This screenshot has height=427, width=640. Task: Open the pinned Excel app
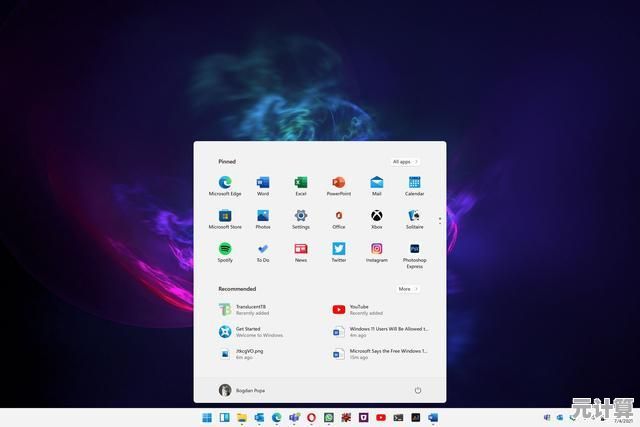pos(301,186)
